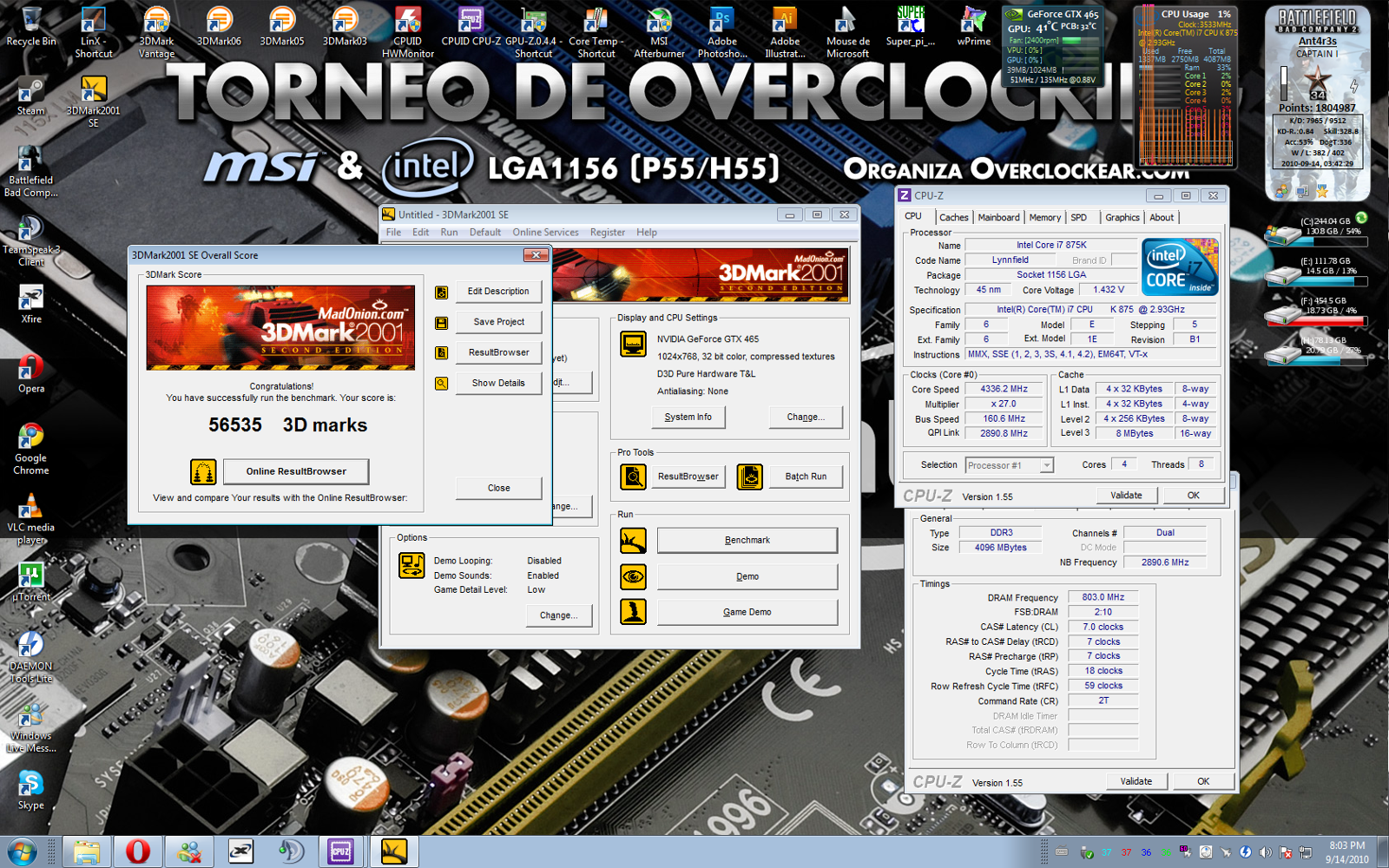Click the Save Project button

(498, 322)
